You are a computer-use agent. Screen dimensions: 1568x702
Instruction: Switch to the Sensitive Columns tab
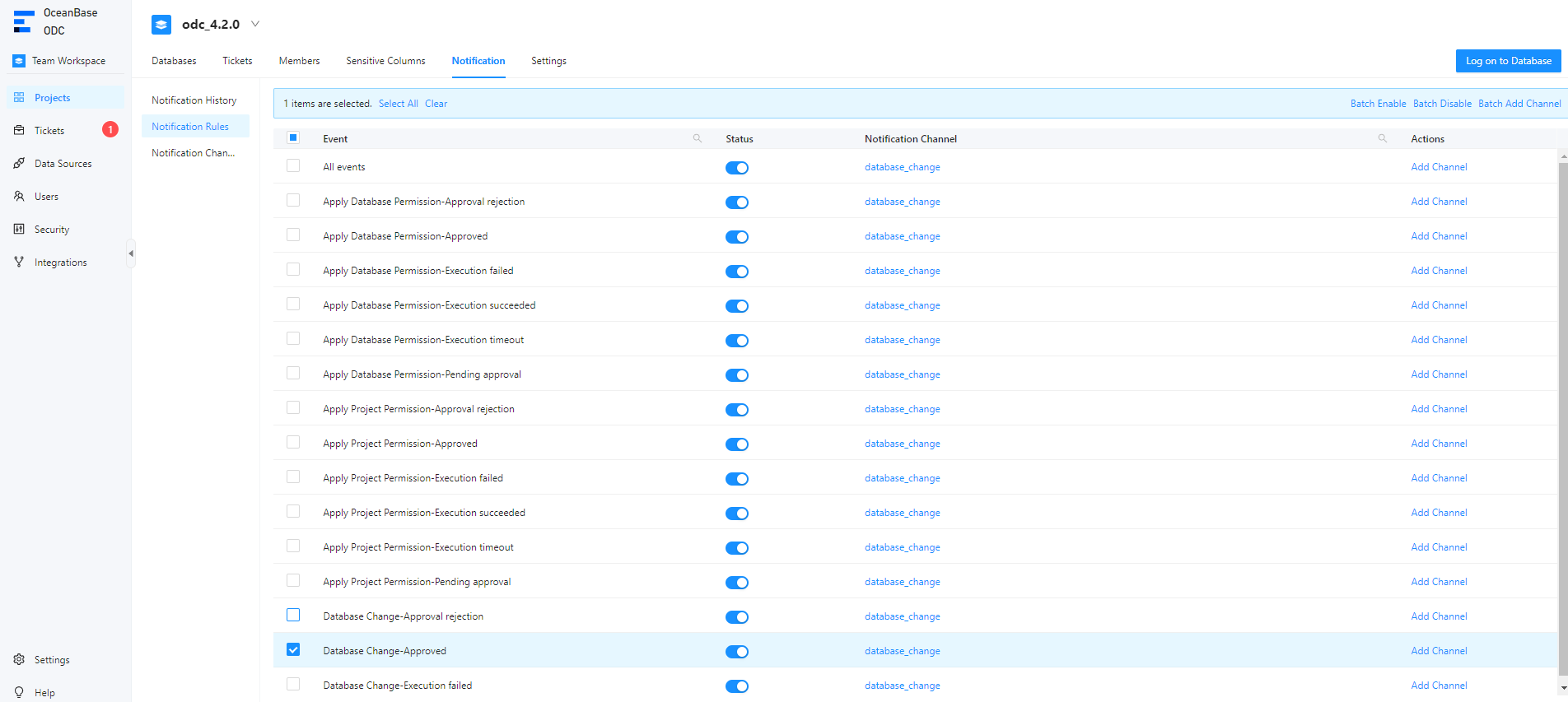(x=385, y=61)
